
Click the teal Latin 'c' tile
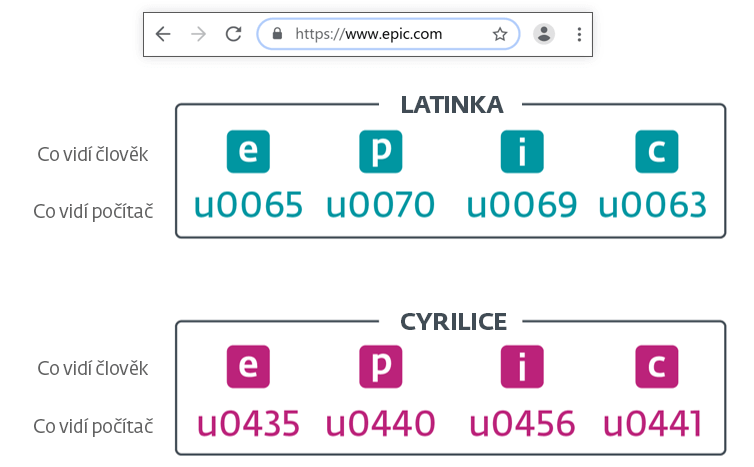click(x=657, y=151)
